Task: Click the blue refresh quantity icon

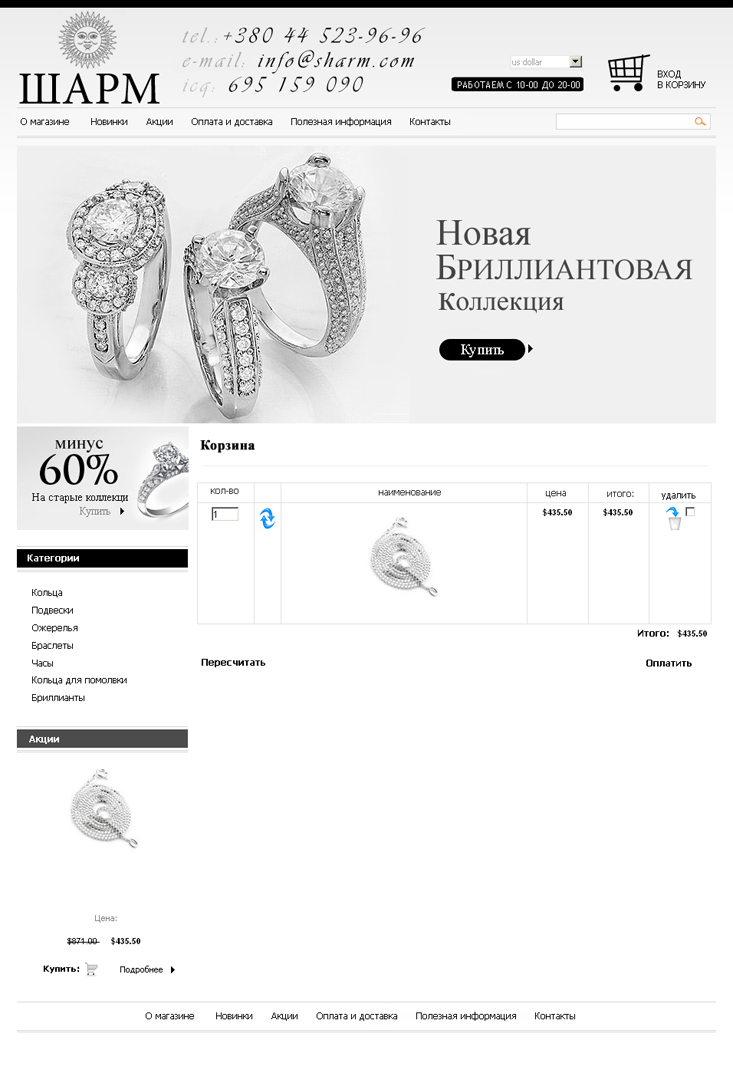Action: (267, 519)
